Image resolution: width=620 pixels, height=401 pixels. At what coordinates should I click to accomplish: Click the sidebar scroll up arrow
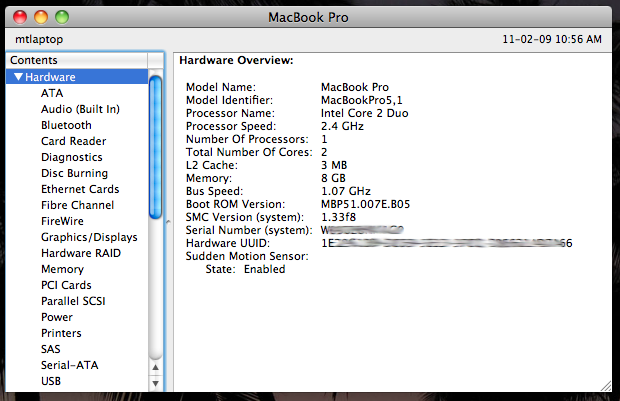pos(156,367)
